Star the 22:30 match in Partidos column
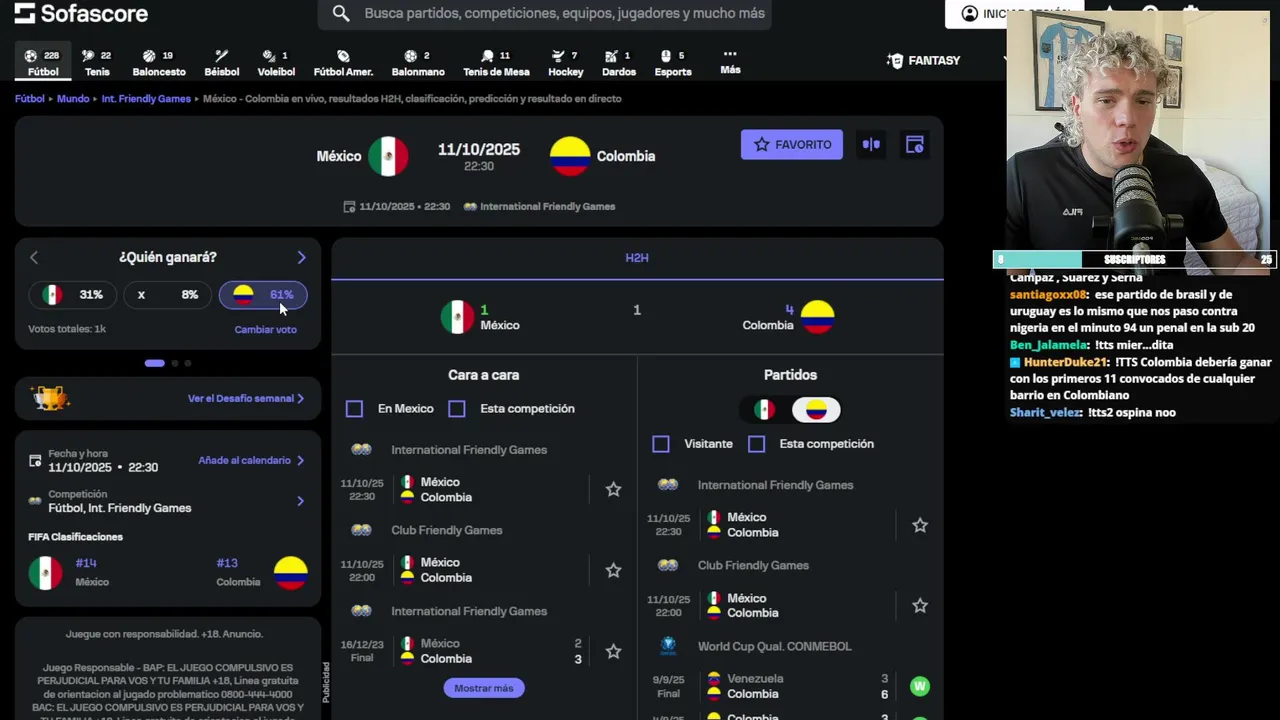 tap(920, 525)
